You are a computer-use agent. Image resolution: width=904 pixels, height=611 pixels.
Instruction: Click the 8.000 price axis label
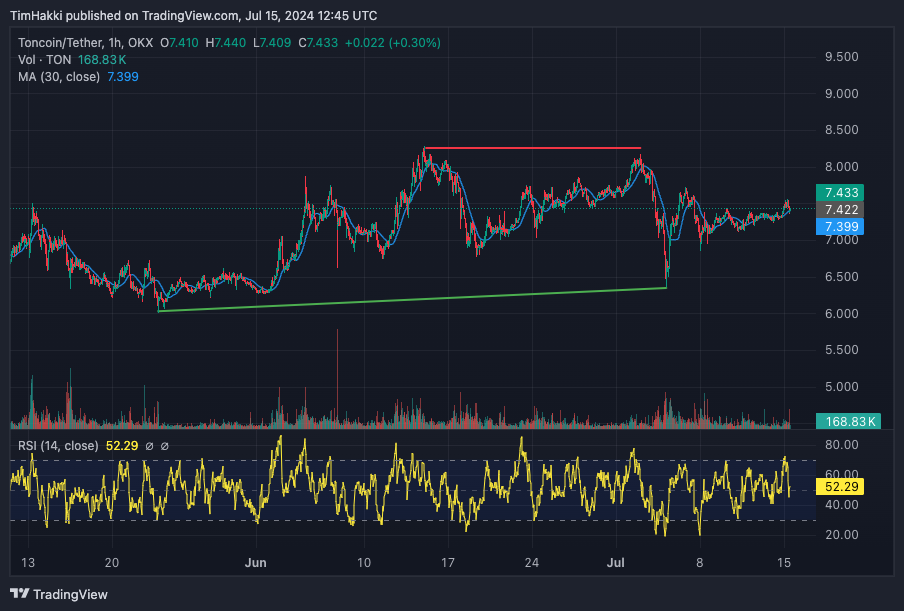[x=841, y=167]
